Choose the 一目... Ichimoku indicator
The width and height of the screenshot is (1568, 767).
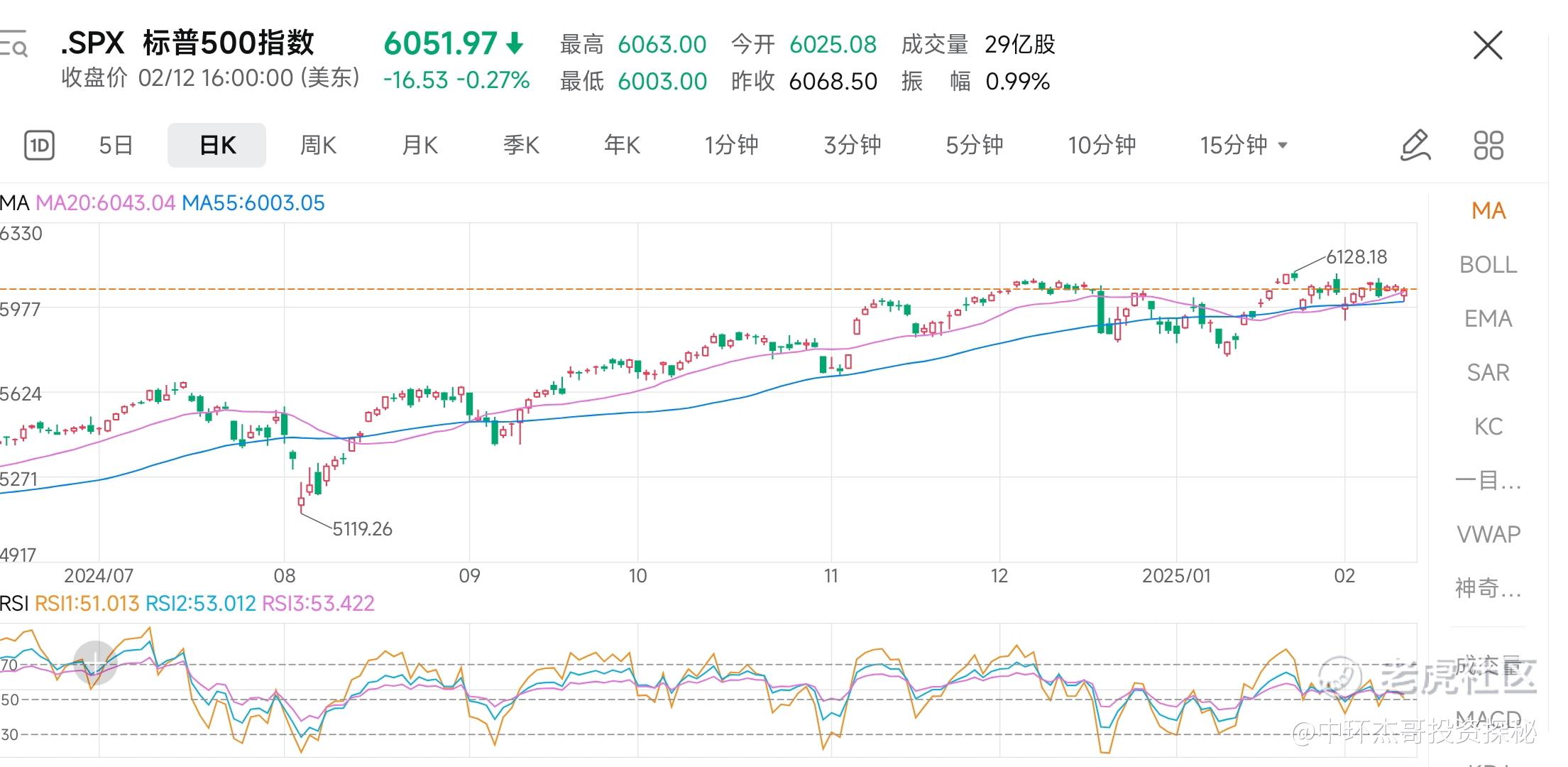(x=1488, y=481)
